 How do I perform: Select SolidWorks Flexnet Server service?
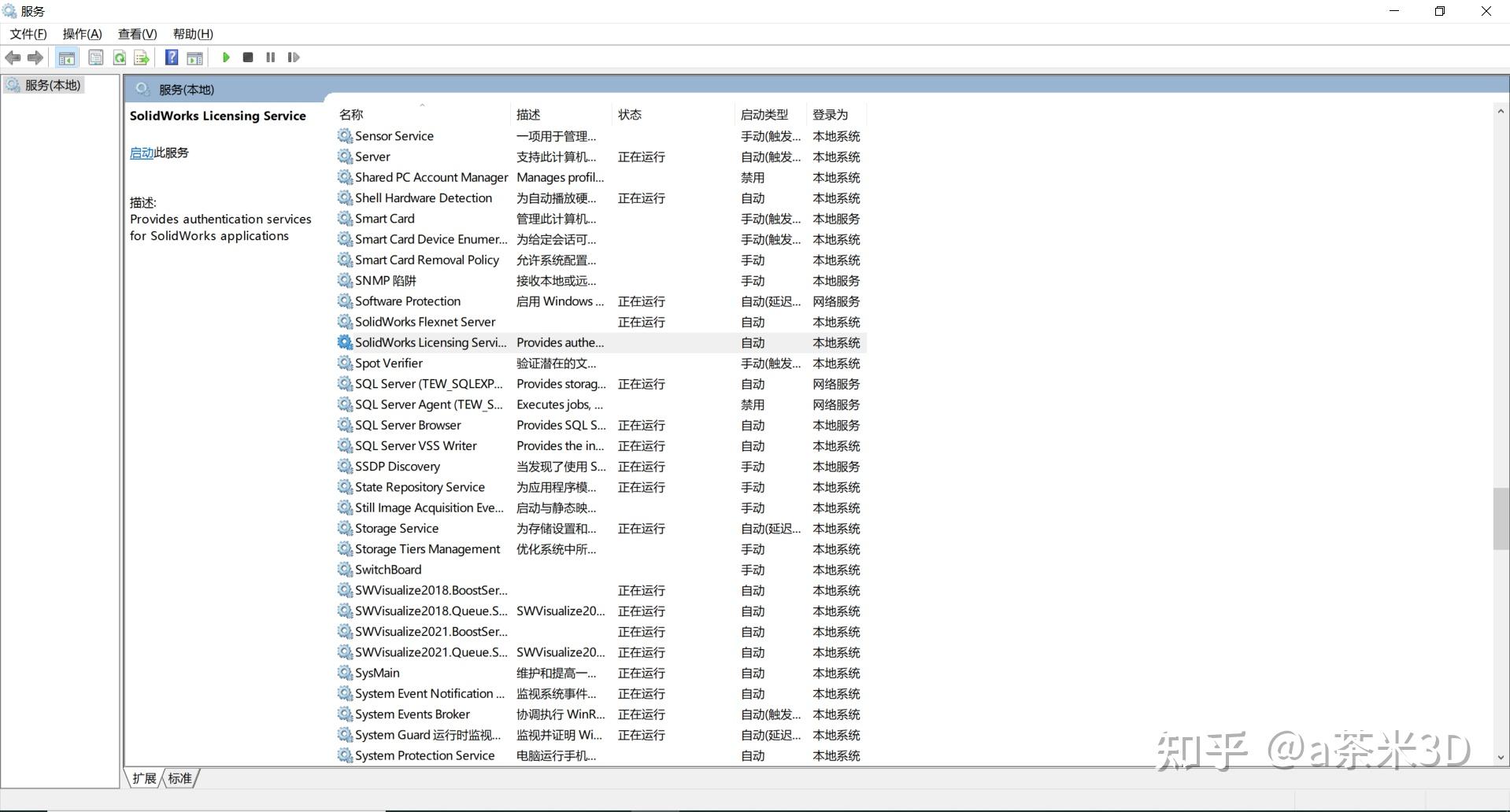tap(601, 322)
